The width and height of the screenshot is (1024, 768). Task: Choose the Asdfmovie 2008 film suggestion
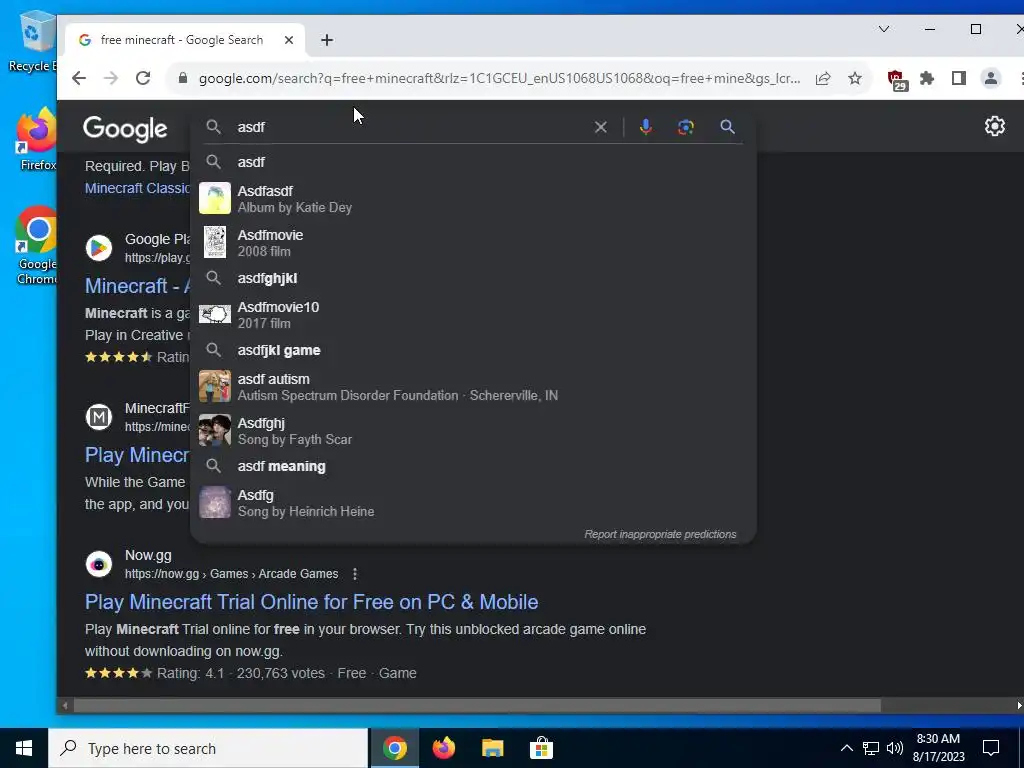pyautogui.click(x=473, y=242)
